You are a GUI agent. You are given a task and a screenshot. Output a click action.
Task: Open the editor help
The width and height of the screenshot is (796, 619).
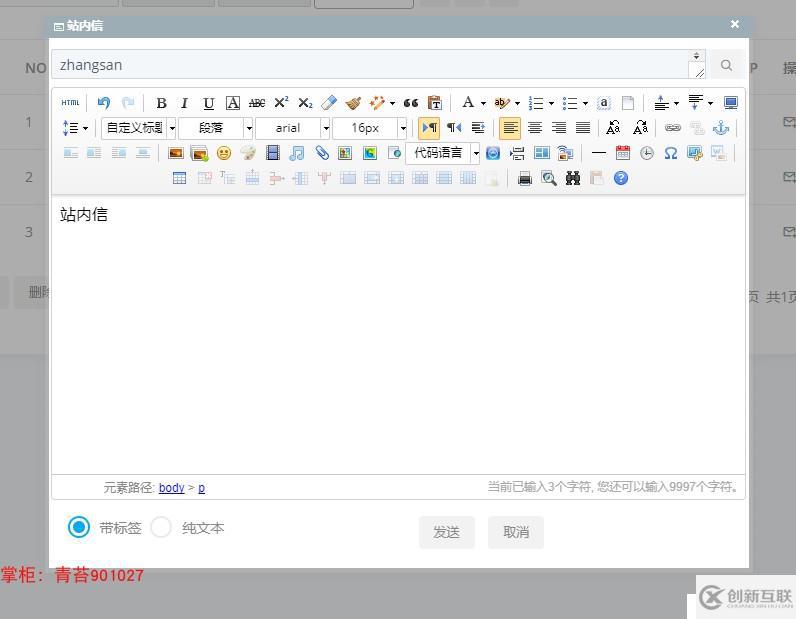pyautogui.click(x=621, y=178)
